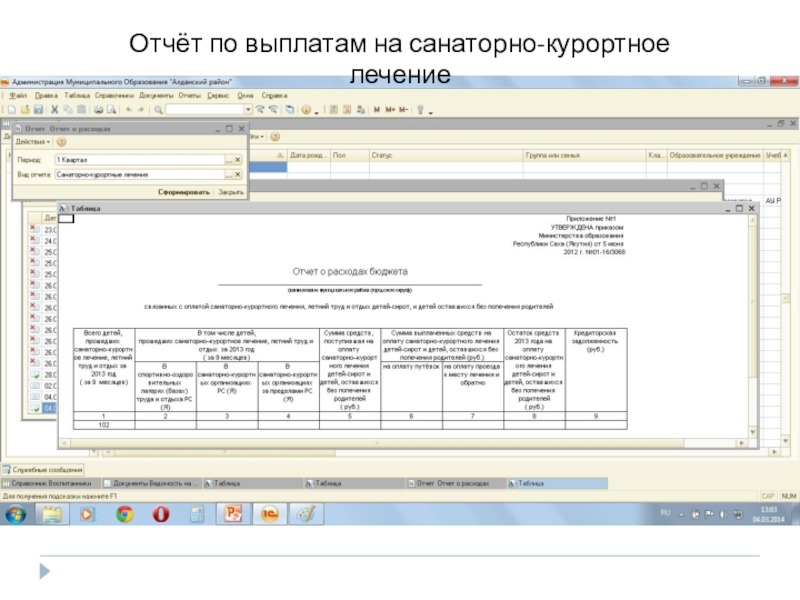Screen dimensions: 800x600
Task: Click the green check icon in row 28.0
Action: [34, 374]
